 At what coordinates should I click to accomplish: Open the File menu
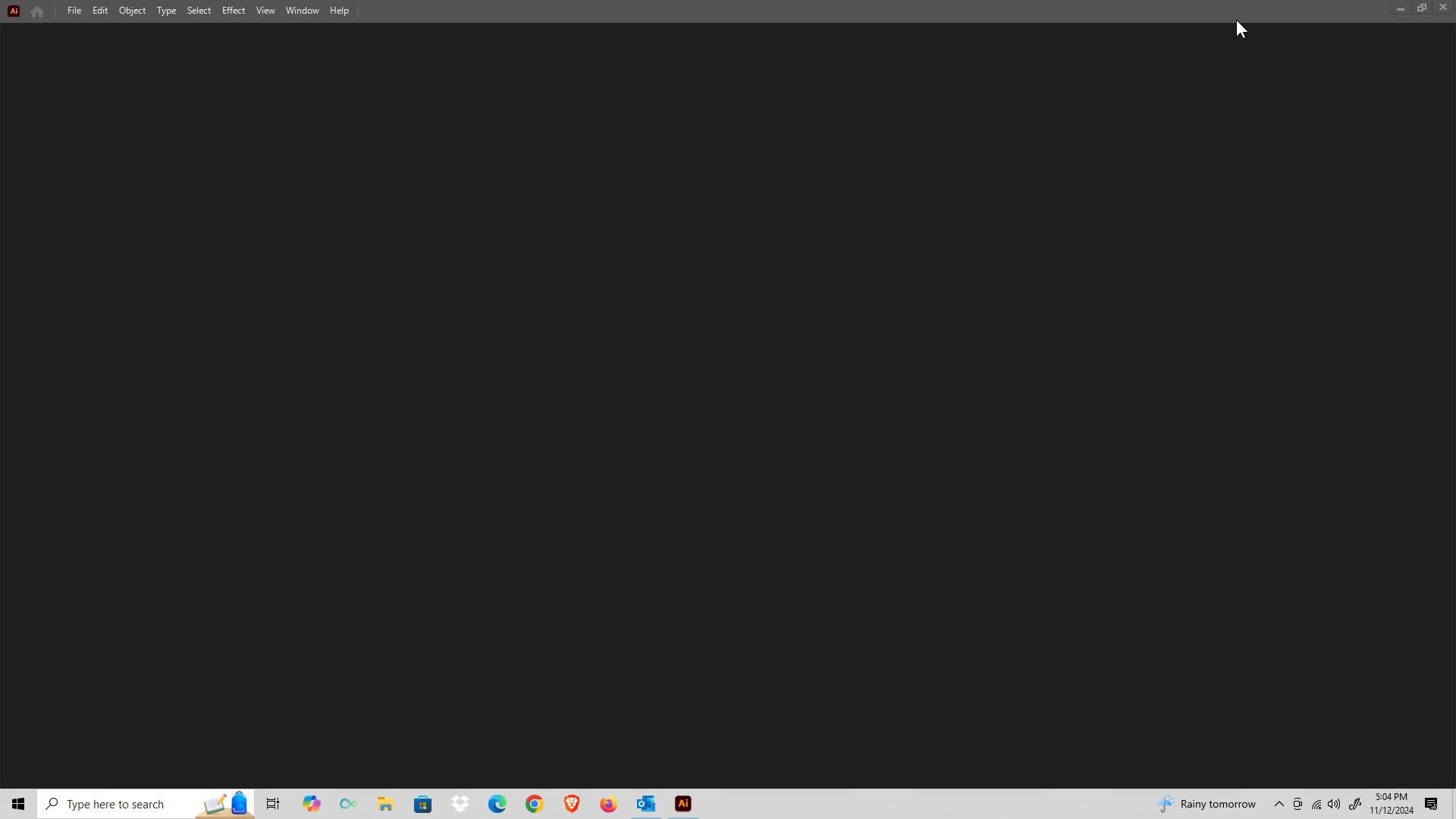point(74,11)
